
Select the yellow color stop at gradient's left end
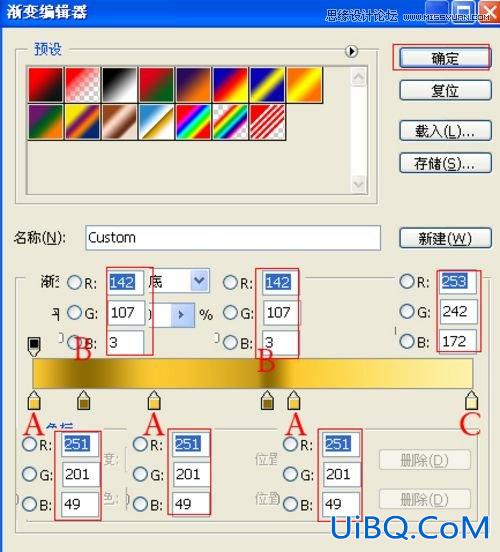coord(34,400)
